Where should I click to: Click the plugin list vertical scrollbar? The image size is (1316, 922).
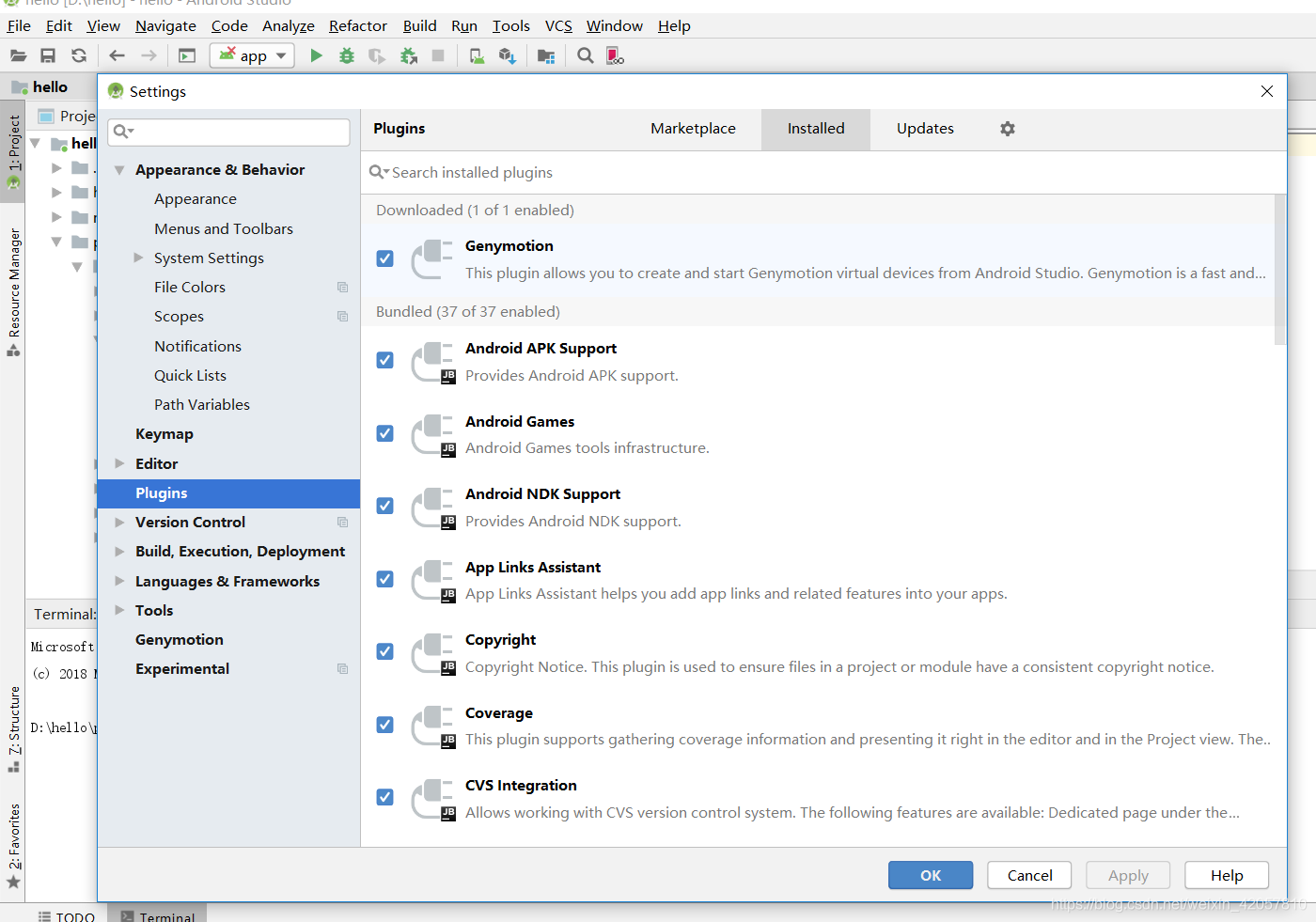coord(1279,270)
